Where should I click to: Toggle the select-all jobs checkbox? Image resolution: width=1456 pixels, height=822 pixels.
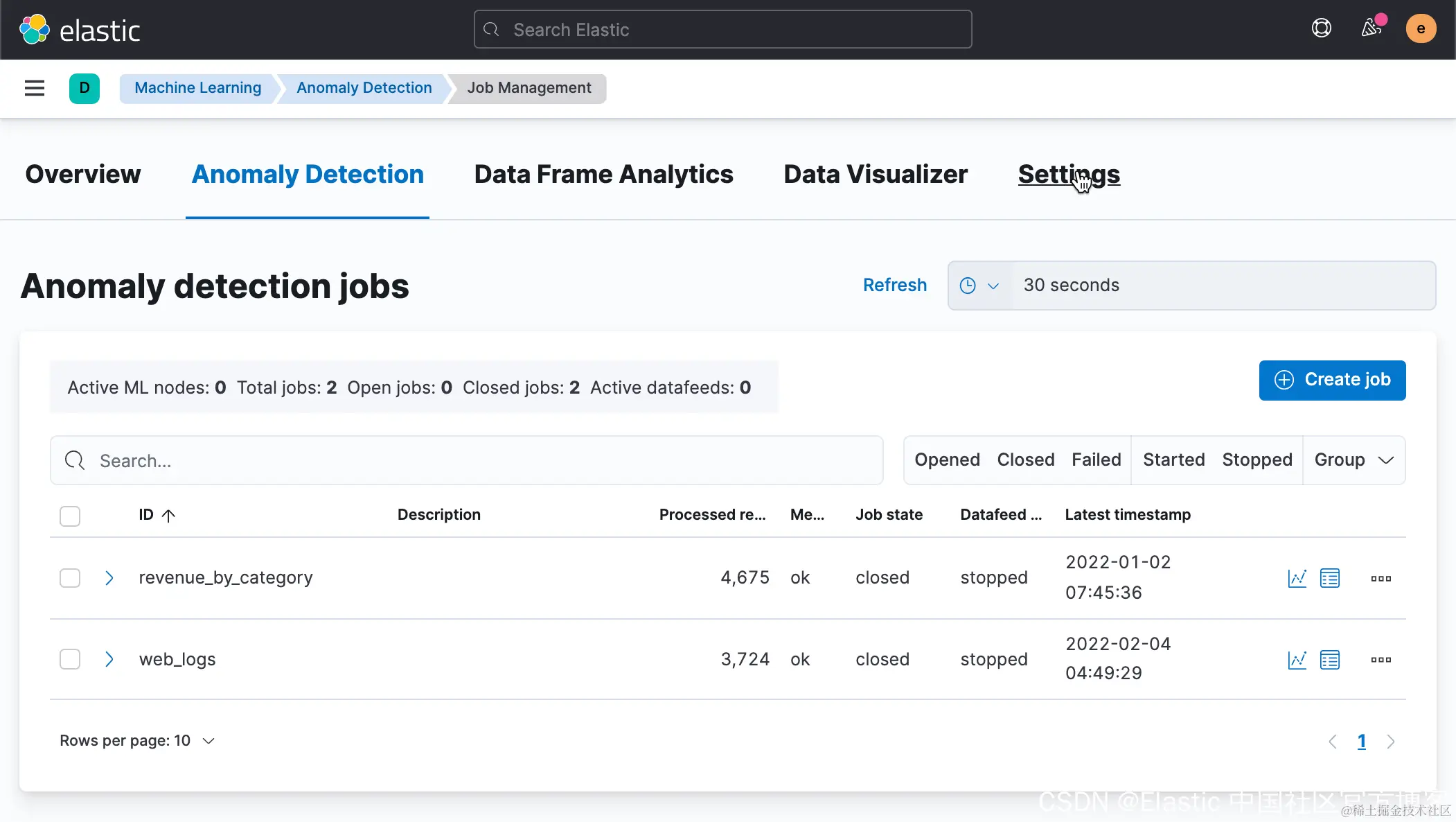(70, 516)
